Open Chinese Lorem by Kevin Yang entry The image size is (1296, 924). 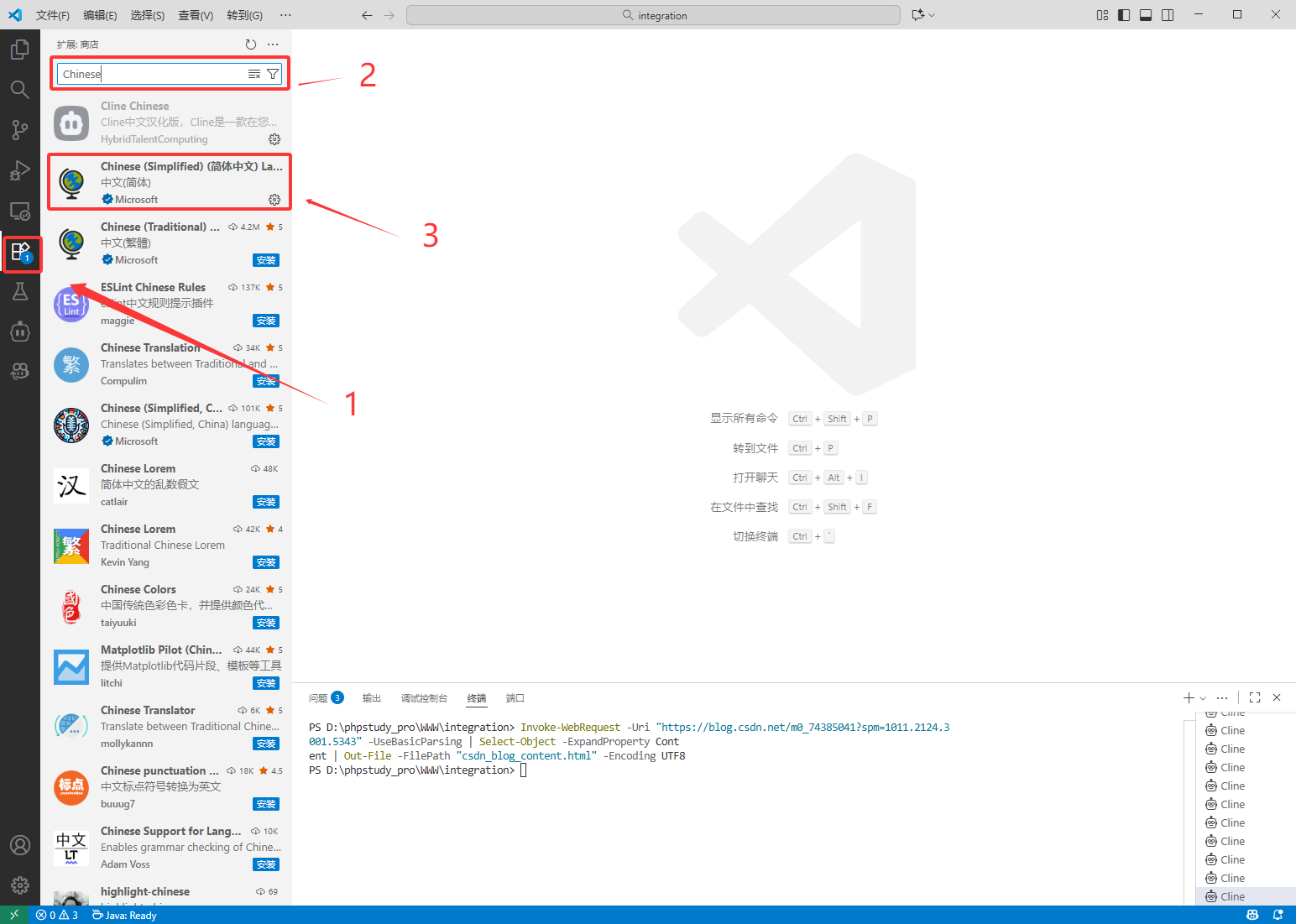coord(166,546)
